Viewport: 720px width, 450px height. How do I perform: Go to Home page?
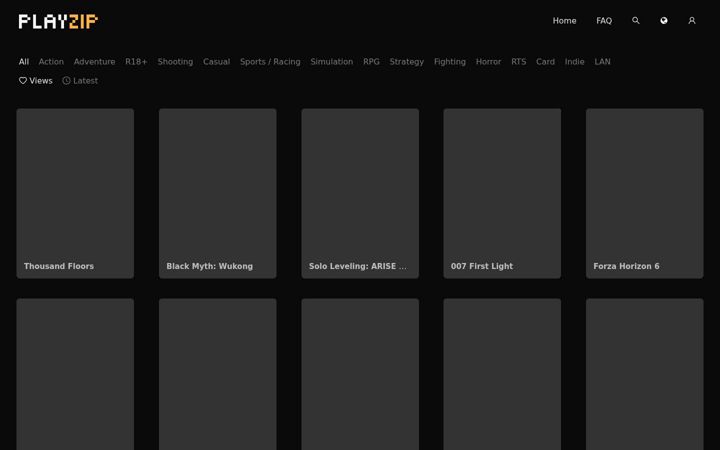pos(564,21)
